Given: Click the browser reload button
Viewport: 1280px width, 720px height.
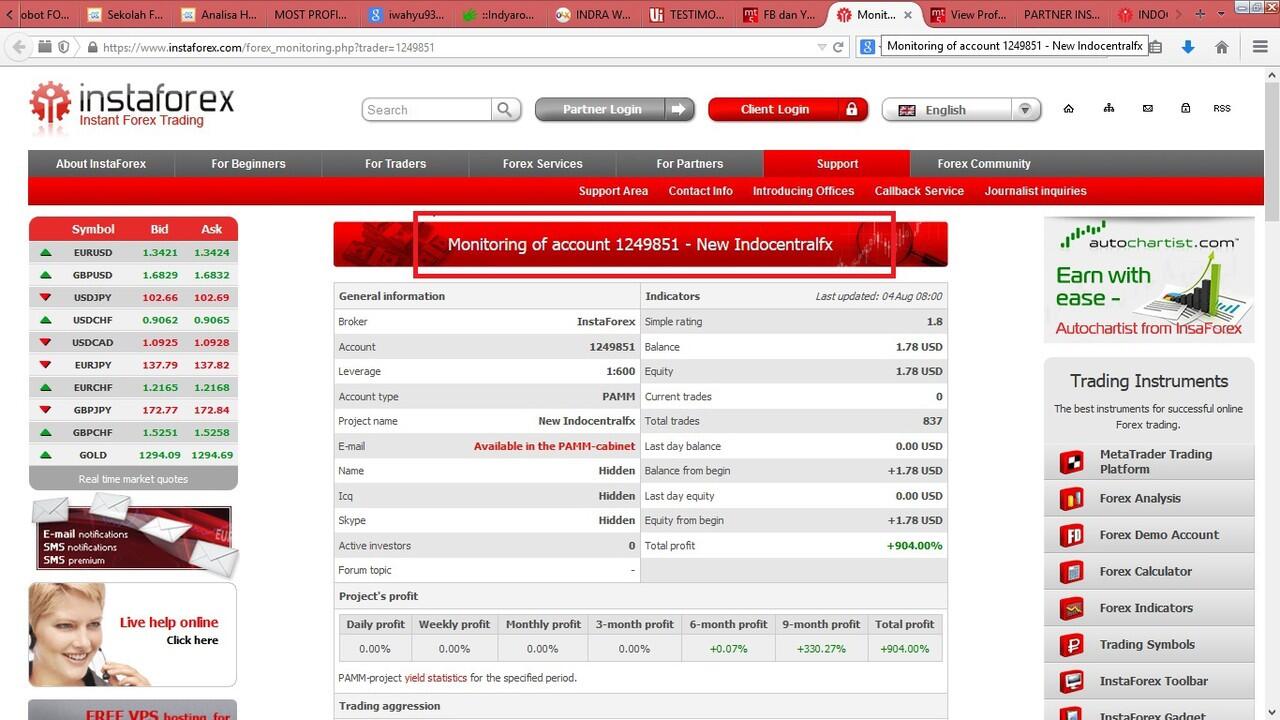Looking at the screenshot, I should tap(838, 47).
